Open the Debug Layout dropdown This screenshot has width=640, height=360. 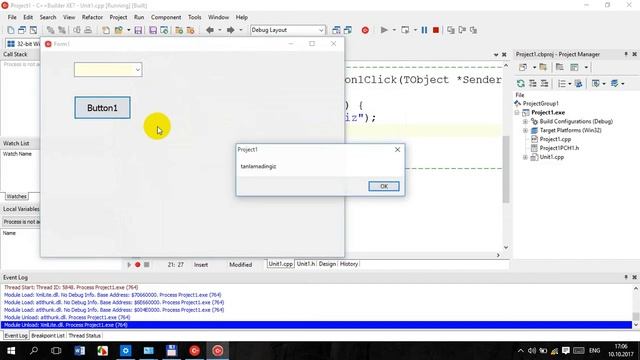321,30
